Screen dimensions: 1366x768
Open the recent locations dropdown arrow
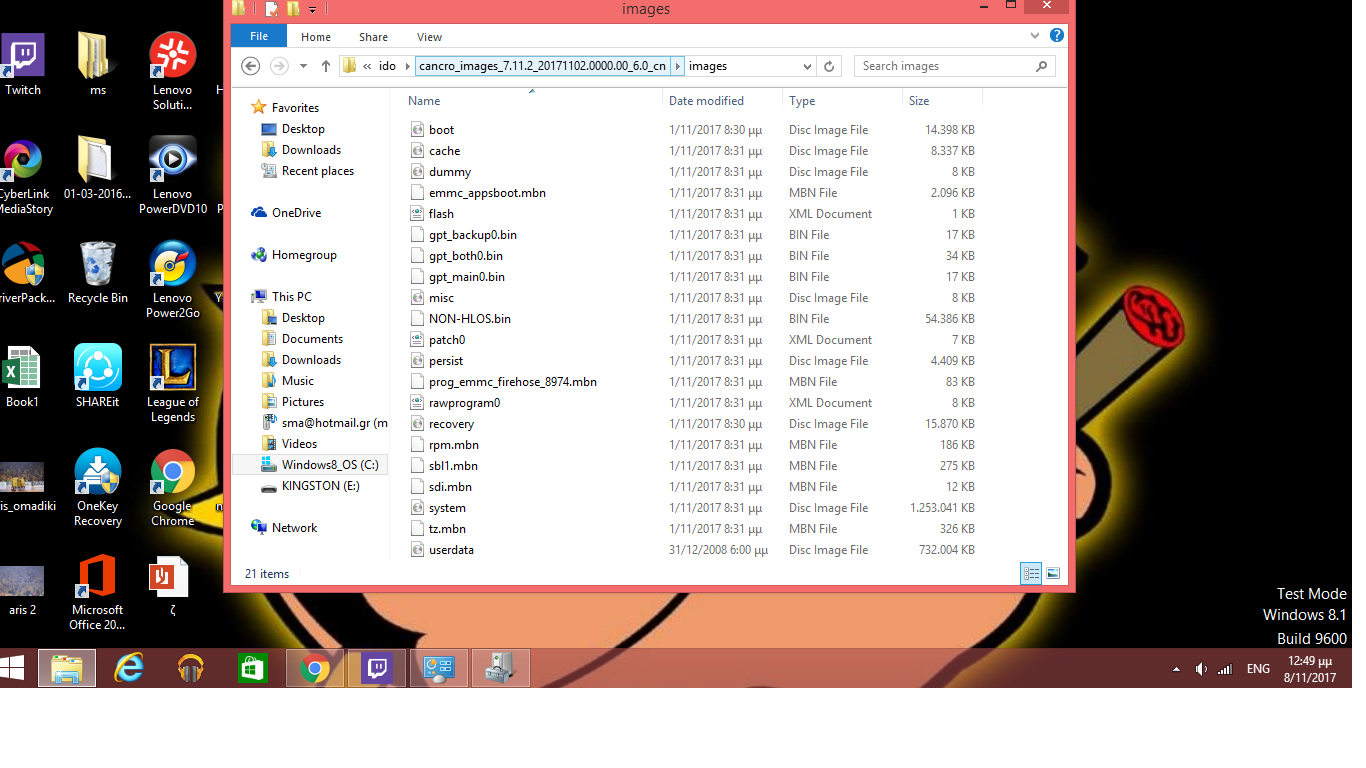tap(303, 66)
